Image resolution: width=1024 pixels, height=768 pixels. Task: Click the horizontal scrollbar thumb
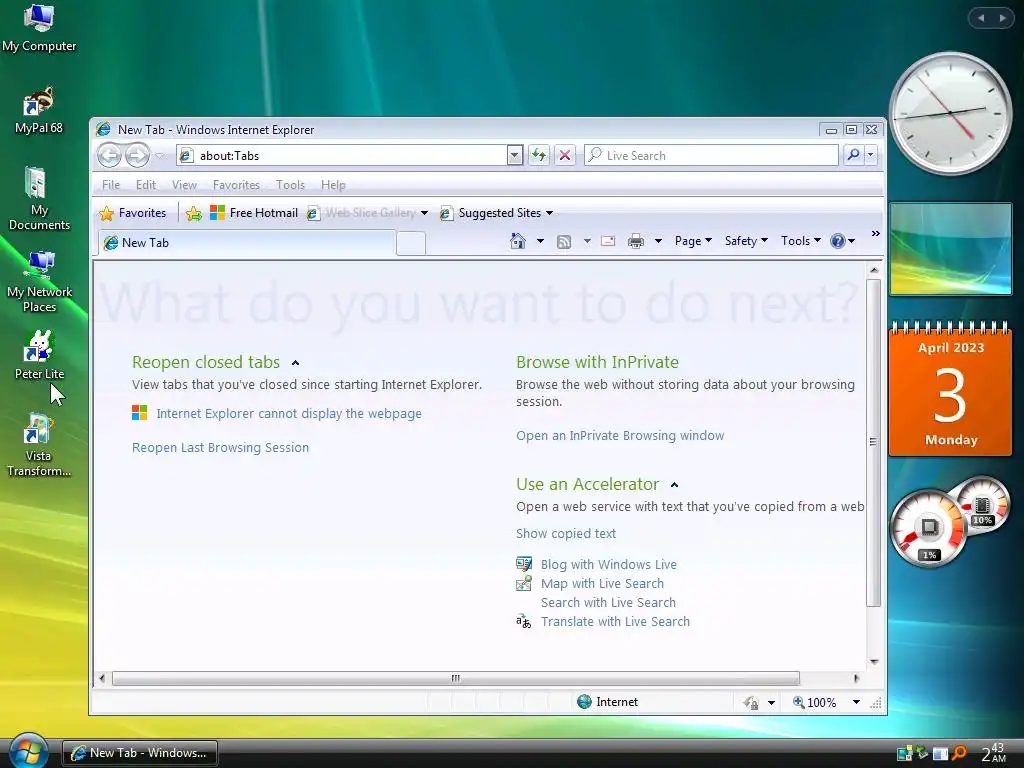456,679
